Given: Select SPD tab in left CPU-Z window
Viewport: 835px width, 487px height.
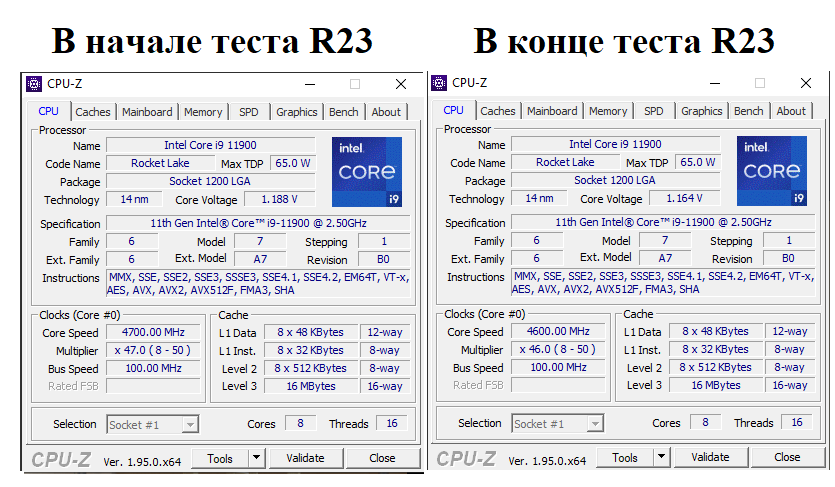Looking at the screenshot, I should 249,112.
